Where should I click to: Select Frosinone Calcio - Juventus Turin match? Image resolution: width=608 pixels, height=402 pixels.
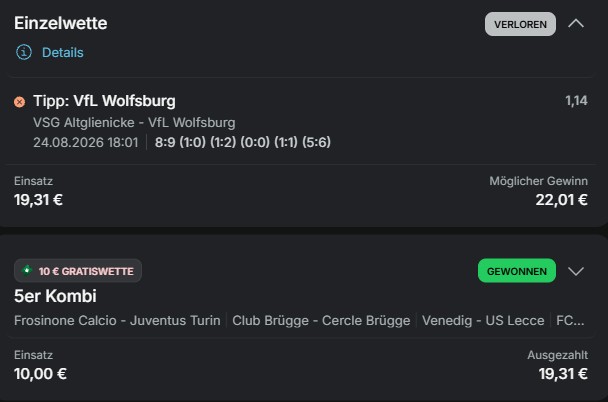(117, 321)
